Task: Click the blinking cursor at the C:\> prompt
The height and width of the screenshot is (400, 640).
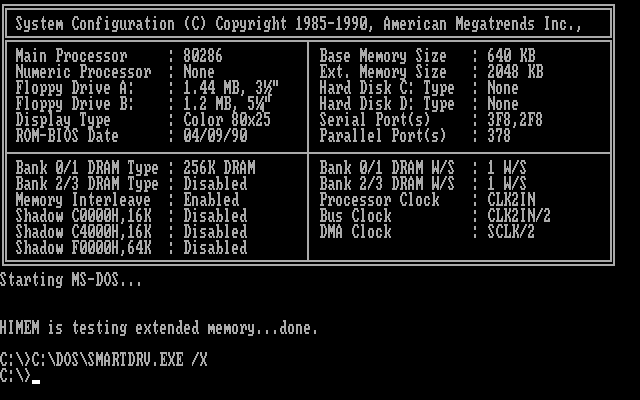Action: coord(36,382)
